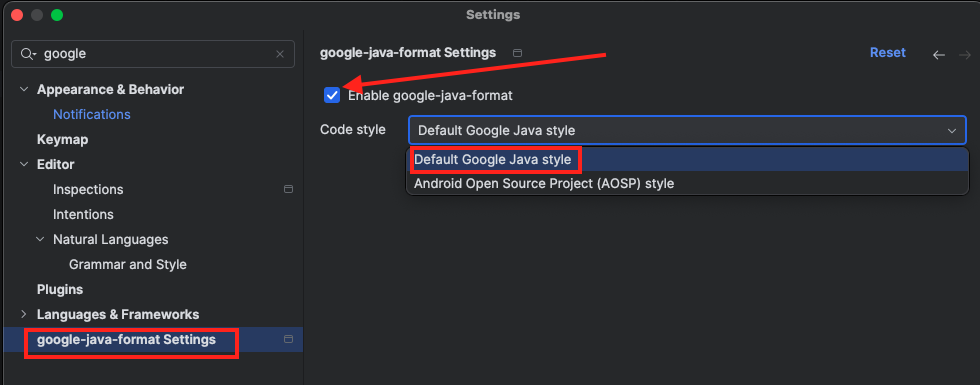Open the Intentions settings page
The image size is (980, 385).
click(83, 214)
